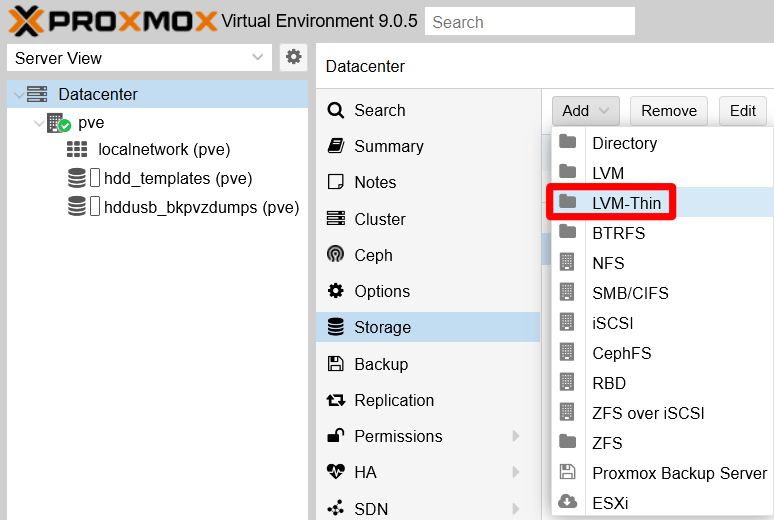Choose ZFS over iSCSI storage type
The height and width of the screenshot is (520, 774).
tap(662, 413)
